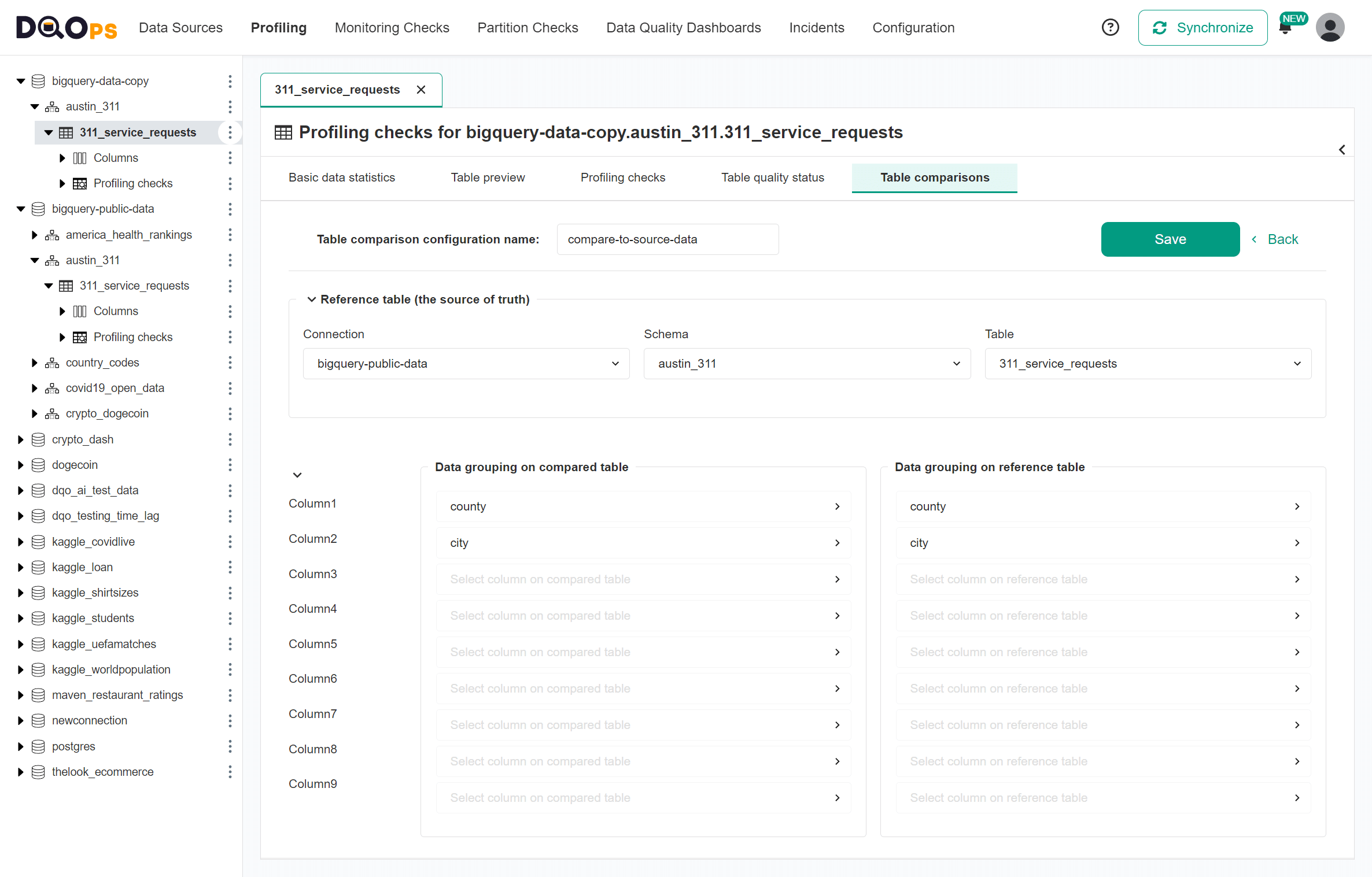This screenshot has height=877, width=1372.
Task: Click the DQOps logo
Action: 67,27
